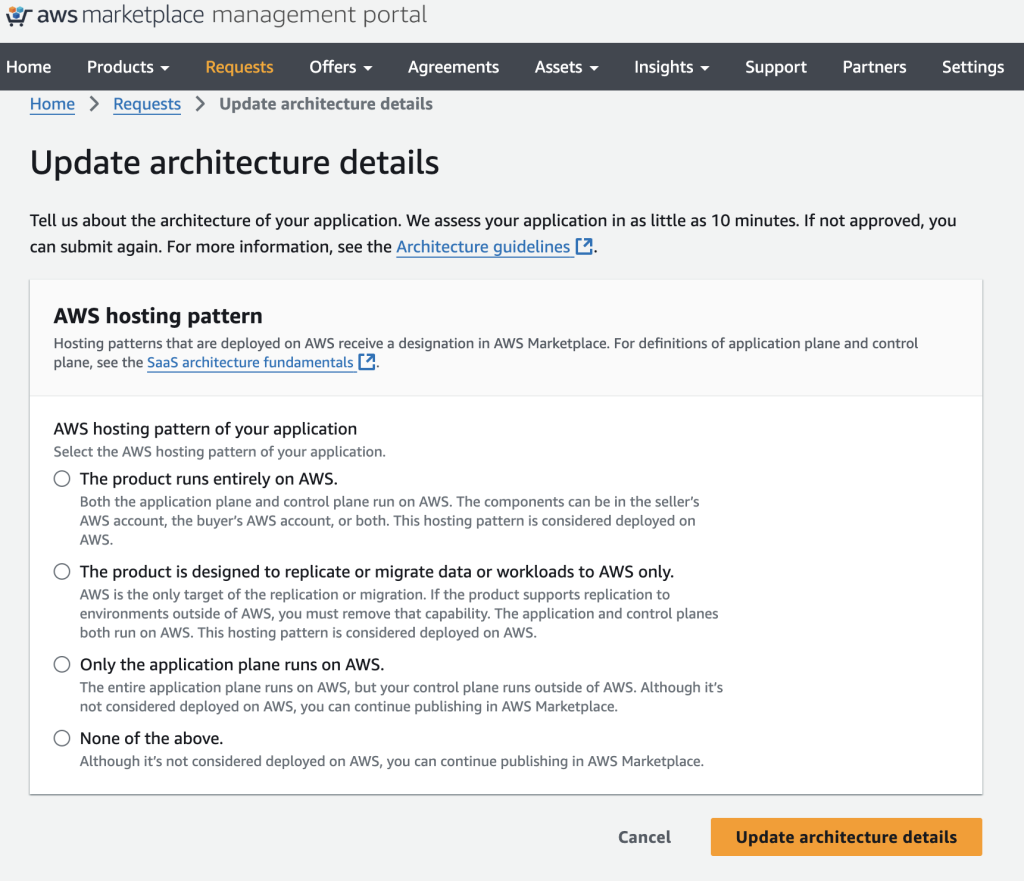Expand the Assets dropdown menu

pos(566,67)
